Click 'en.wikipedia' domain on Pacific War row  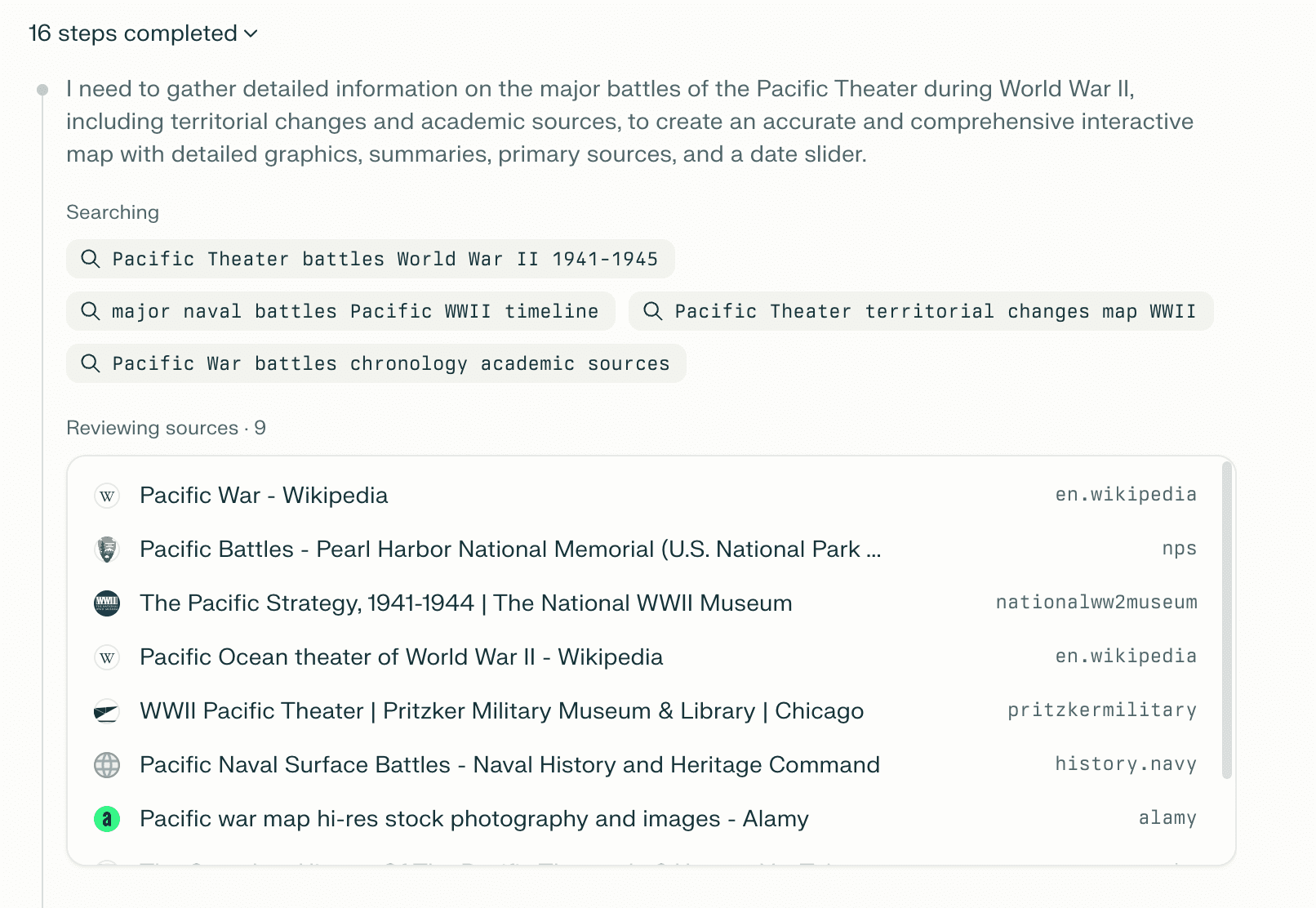1126,495
